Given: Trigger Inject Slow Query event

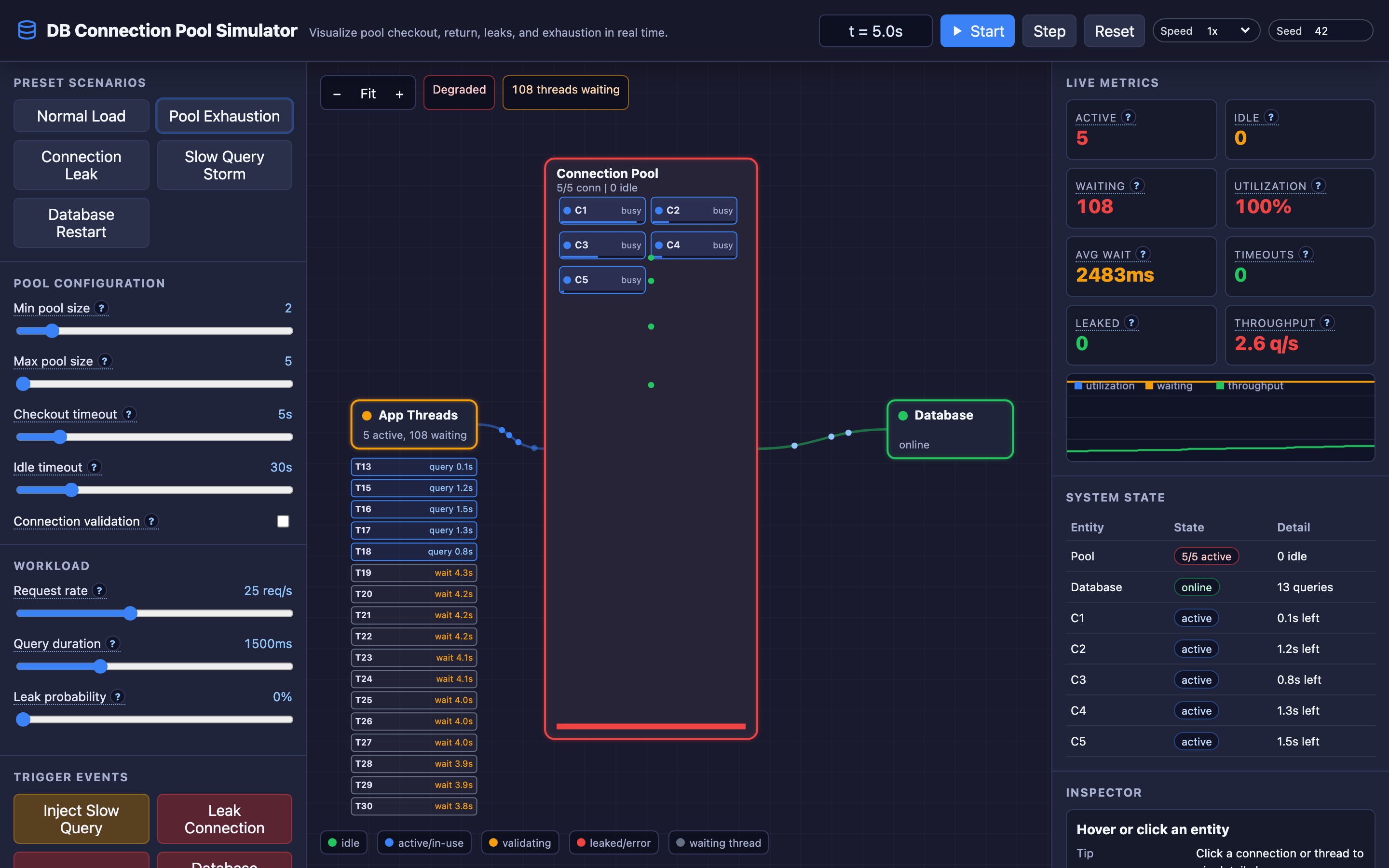Looking at the screenshot, I should [82, 819].
